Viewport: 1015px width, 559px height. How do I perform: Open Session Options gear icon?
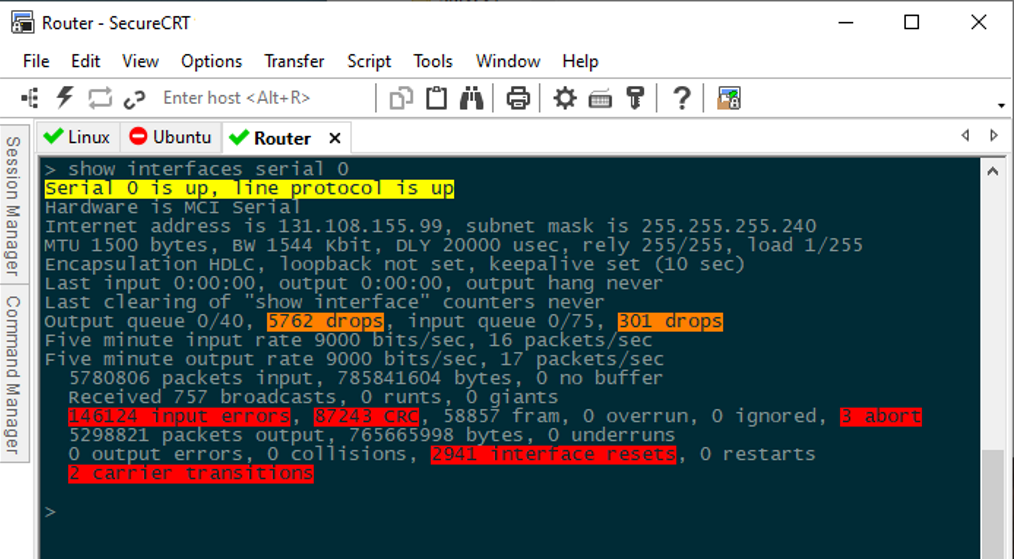565,98
